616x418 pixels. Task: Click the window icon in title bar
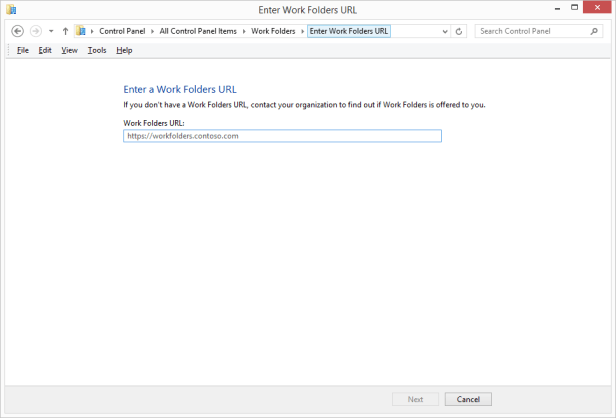(x=11, y=10)
